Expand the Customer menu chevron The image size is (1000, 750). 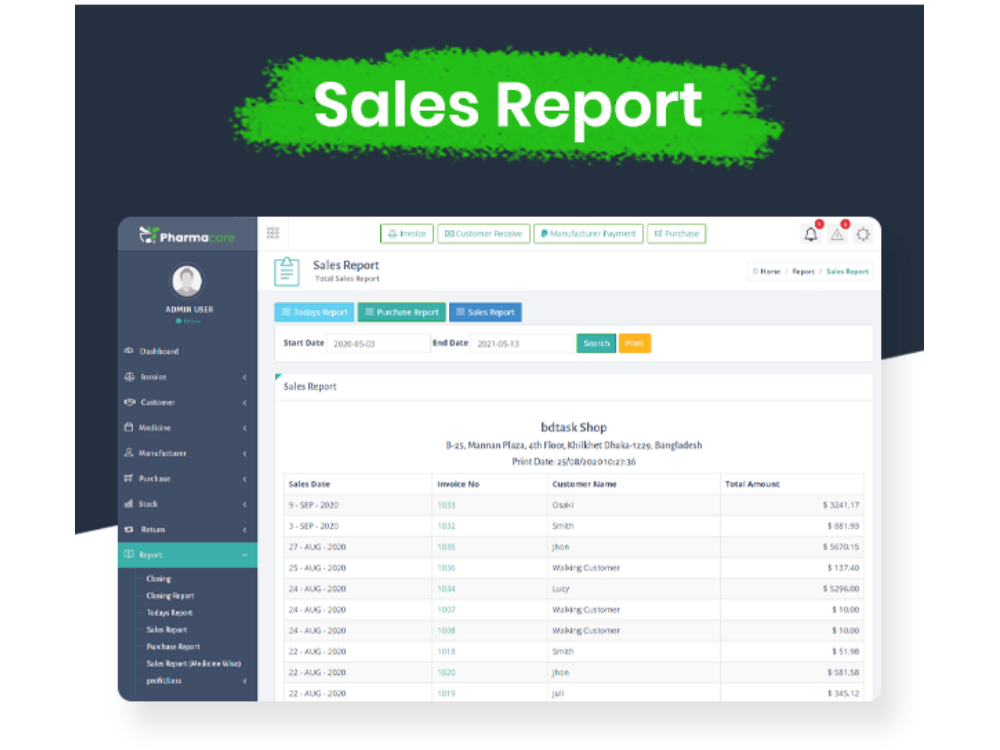pos(245,402)
